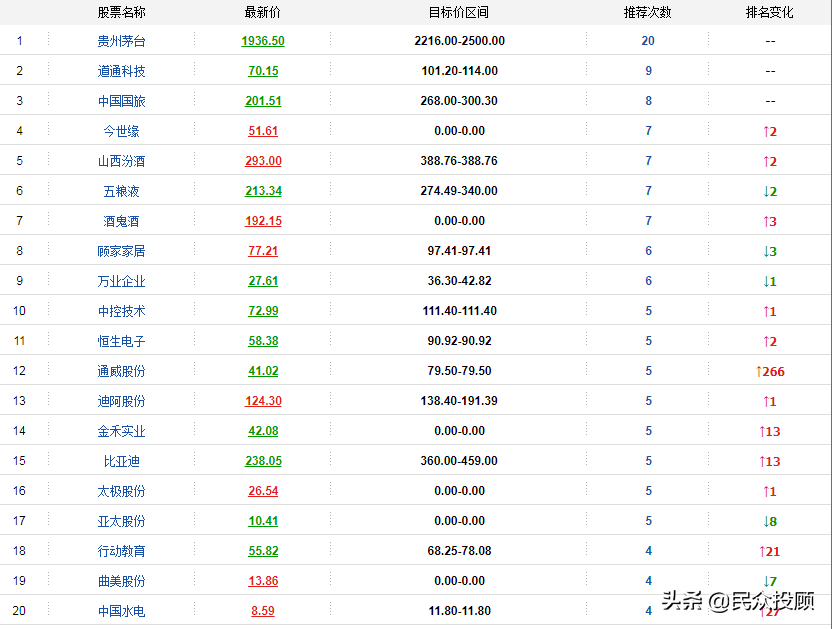832x629 pixels.
Task: Select target price range 36.30-42.82
Action: 460,281
